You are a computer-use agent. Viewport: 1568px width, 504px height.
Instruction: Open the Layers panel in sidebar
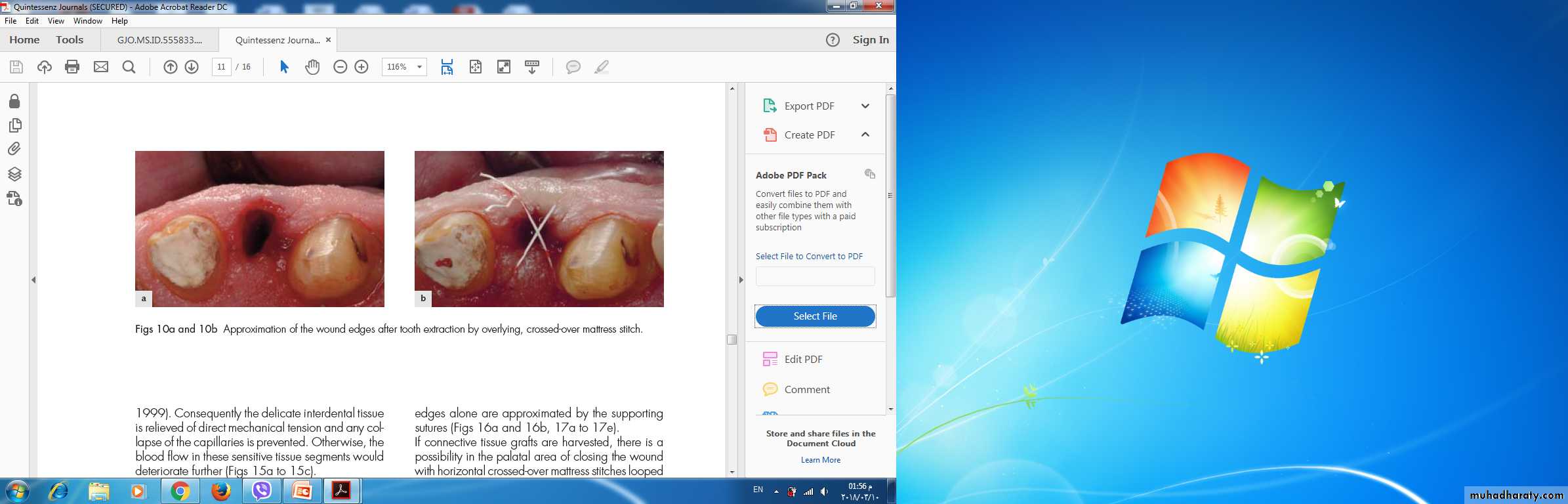[x=14, y=174]
